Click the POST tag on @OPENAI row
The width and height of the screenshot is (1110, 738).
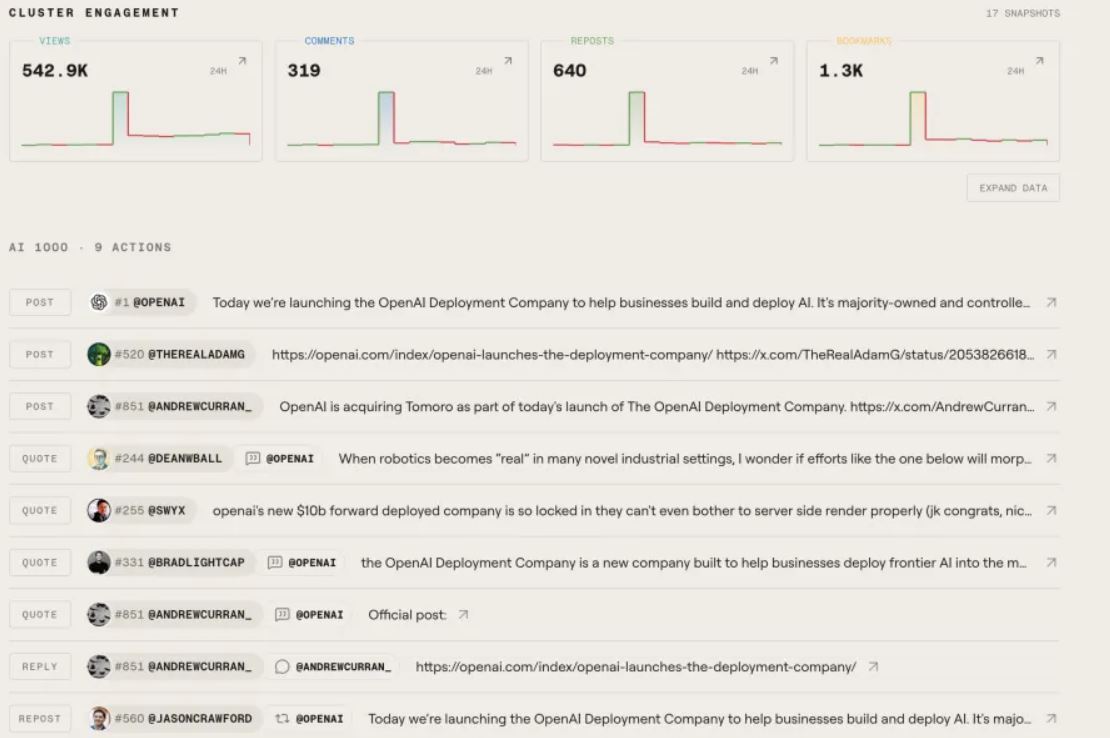click(x=40, y=302)
